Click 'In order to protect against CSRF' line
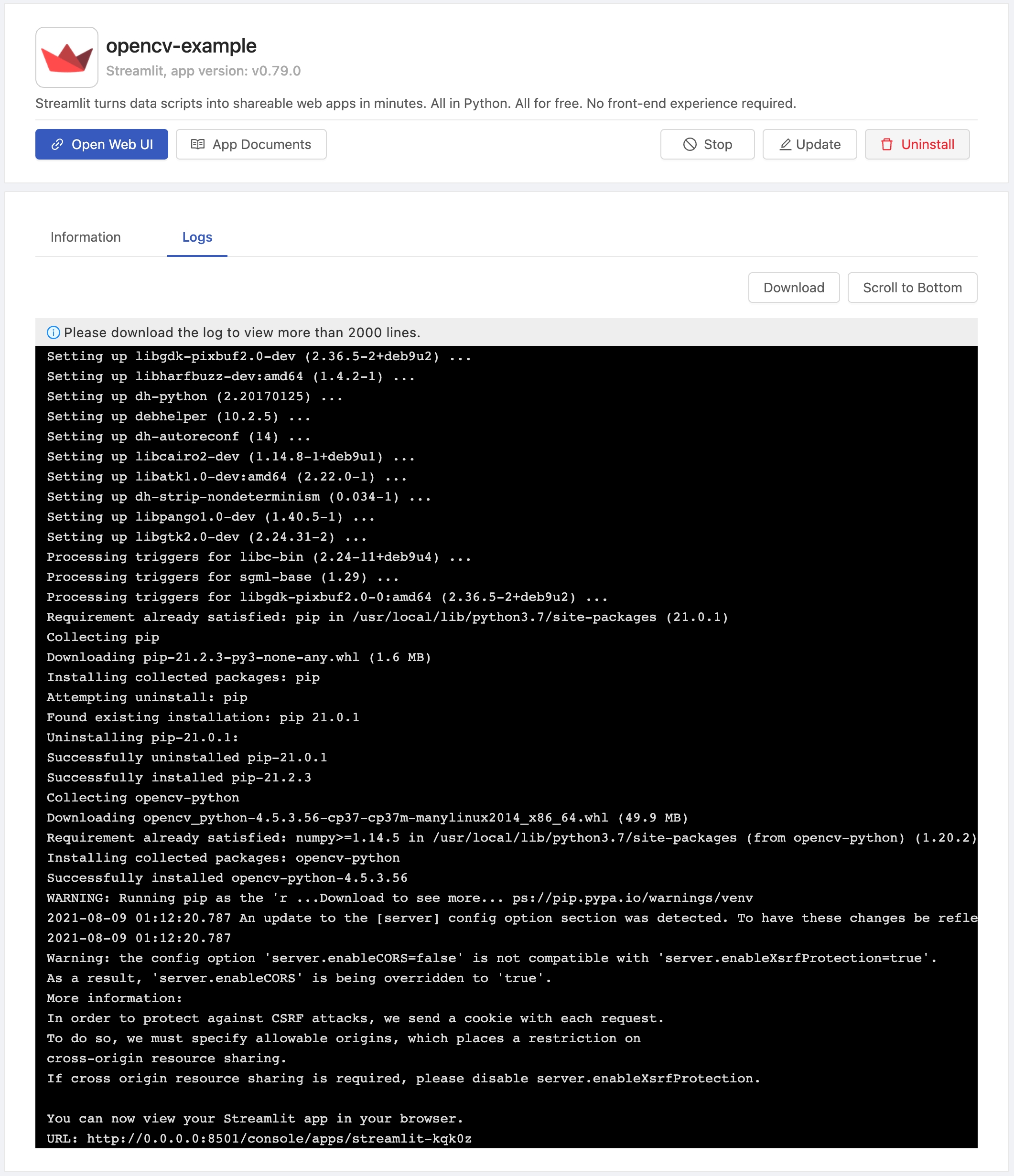 [x=356, y=1018]
